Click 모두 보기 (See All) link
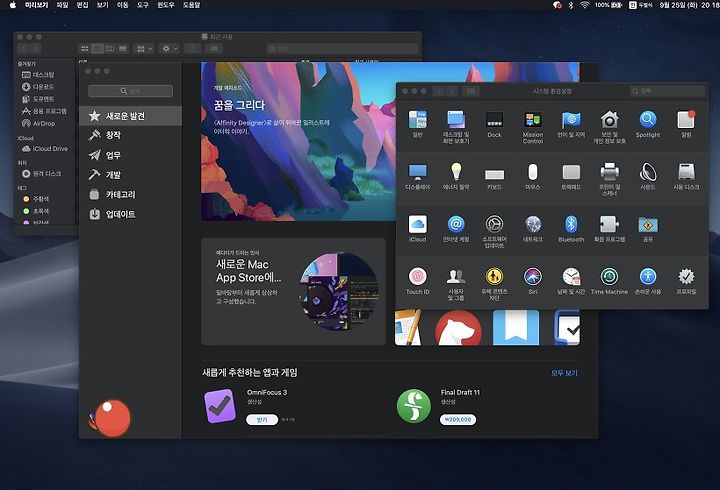The image size is (720, 490). (564, 373)
